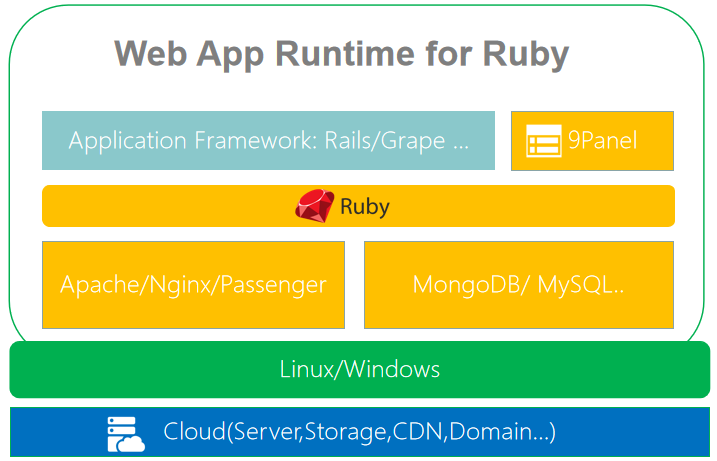Click the 'Cloud(Server,Storage,CDN,Domain...)' text
This screenshot has width=717, height=461.
pos(359,432)
